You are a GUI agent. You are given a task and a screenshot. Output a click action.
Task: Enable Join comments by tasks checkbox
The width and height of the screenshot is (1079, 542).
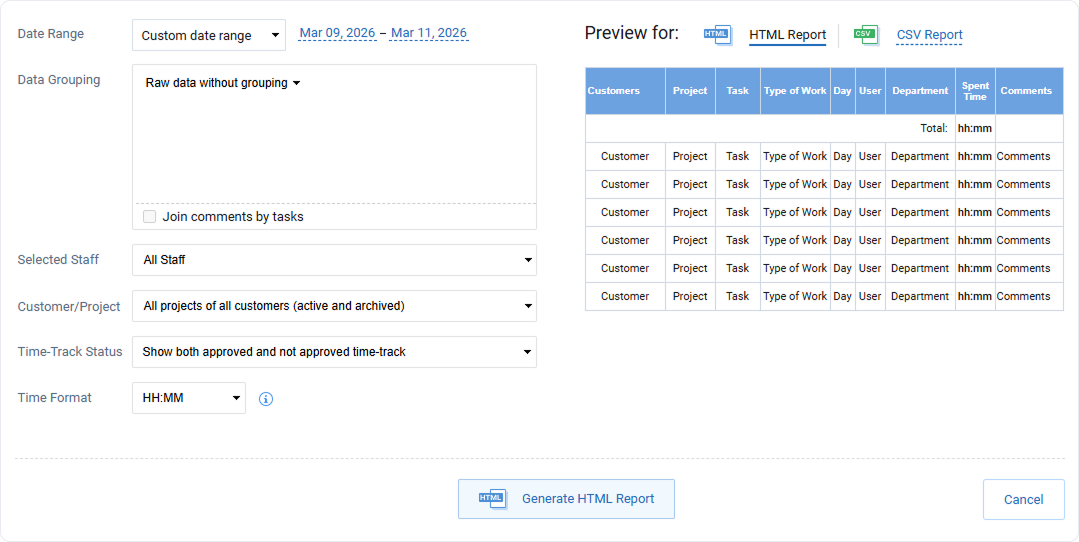click(x=150, y=217)
